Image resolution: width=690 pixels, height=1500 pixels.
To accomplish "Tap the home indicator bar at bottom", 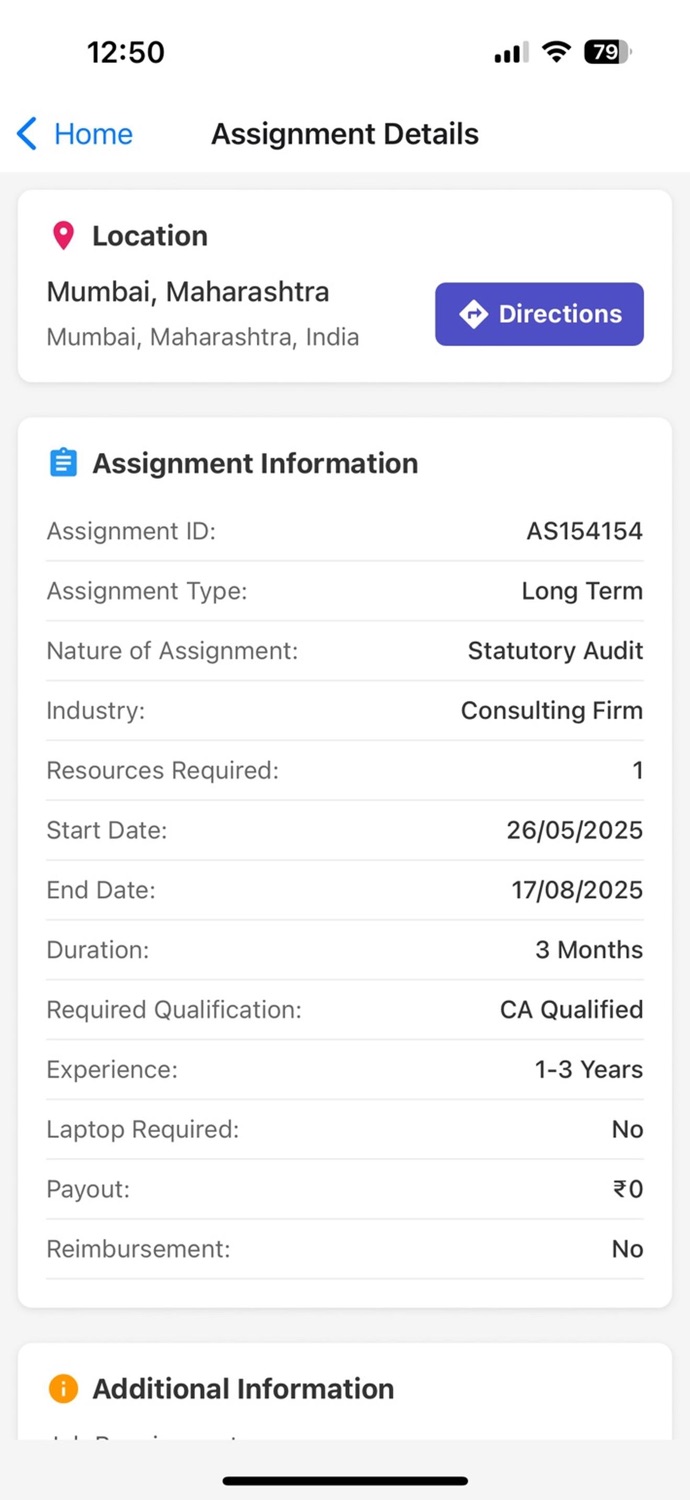I will pyautogui.click(x=345, y=1480).
